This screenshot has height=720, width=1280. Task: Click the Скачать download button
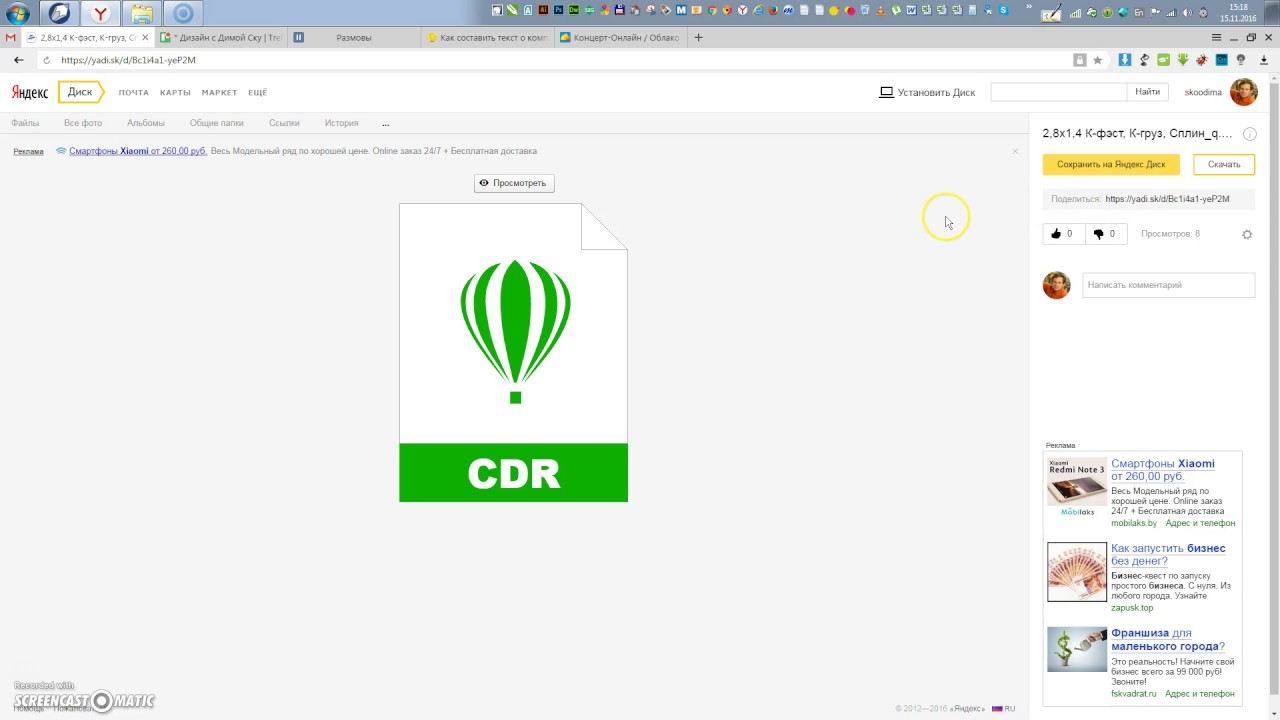(1224, 164)
